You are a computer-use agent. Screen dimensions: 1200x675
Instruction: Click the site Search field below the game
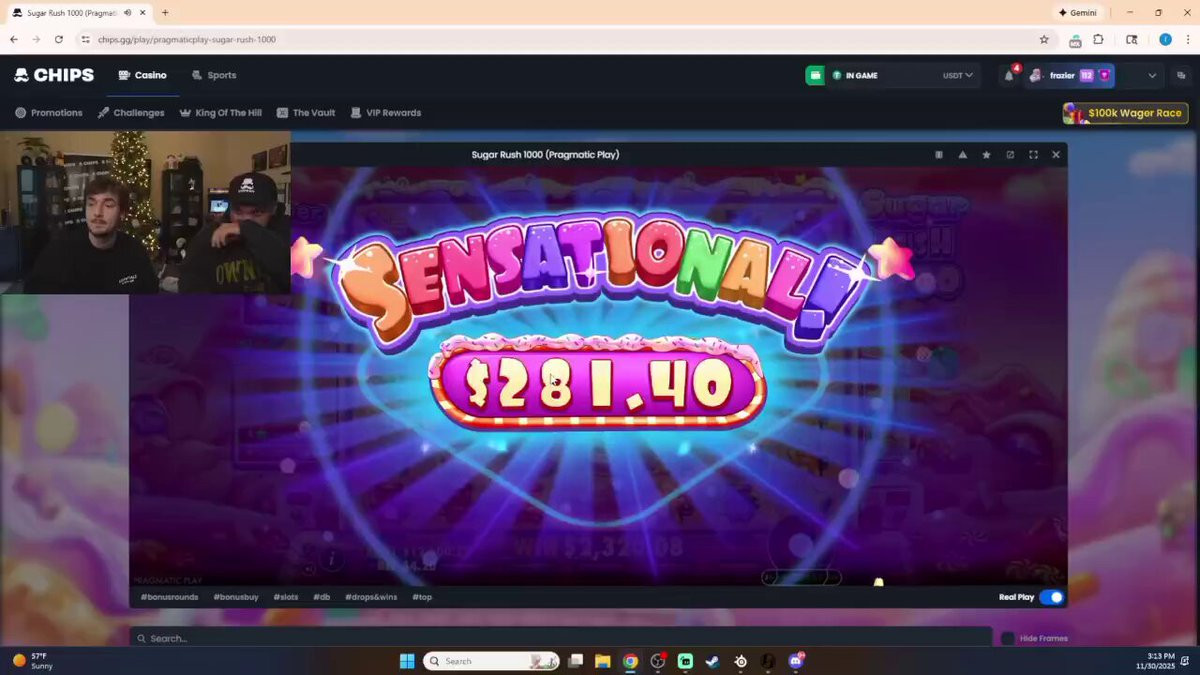click(560, 638)
